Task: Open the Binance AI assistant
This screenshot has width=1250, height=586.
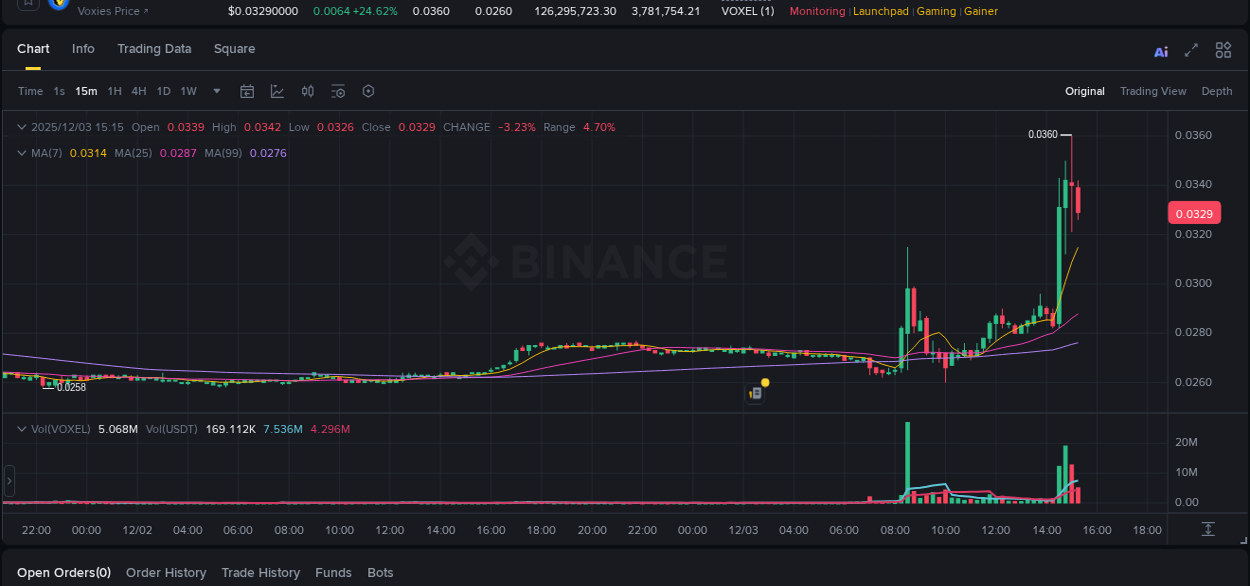Action: (1160, 50)
